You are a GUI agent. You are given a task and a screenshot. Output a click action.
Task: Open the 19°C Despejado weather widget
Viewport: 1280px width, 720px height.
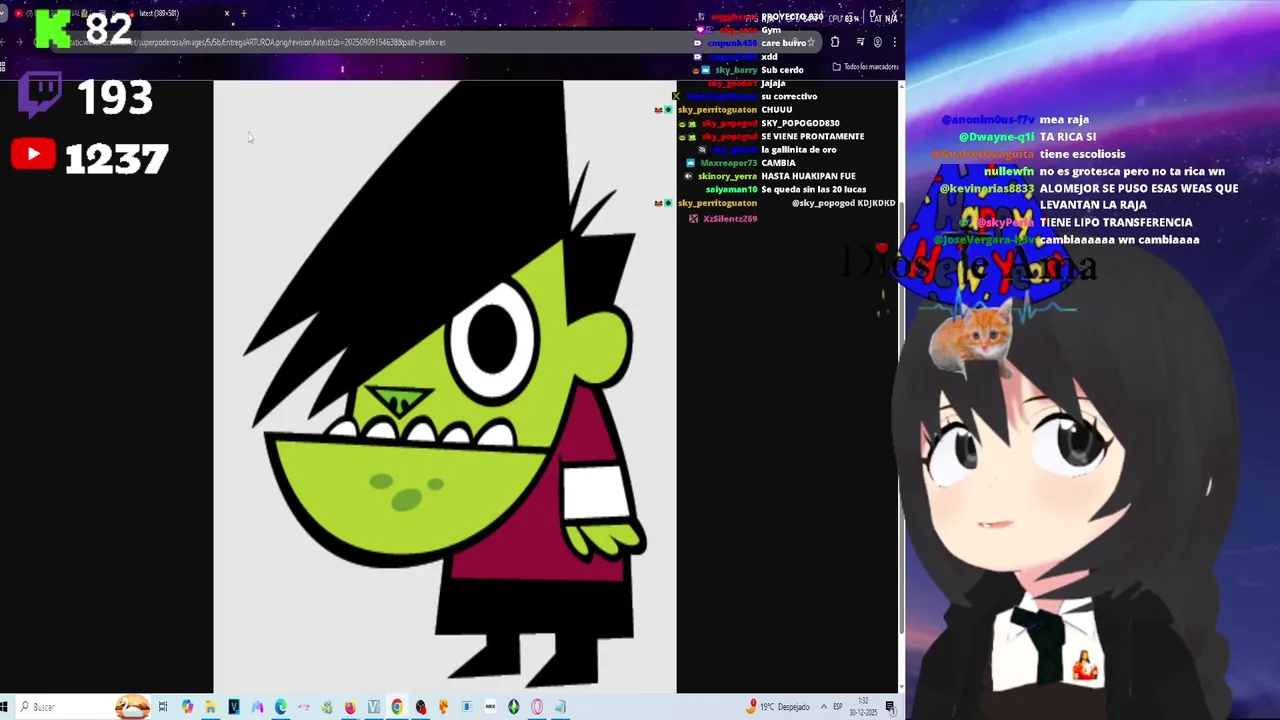point(779,707)
